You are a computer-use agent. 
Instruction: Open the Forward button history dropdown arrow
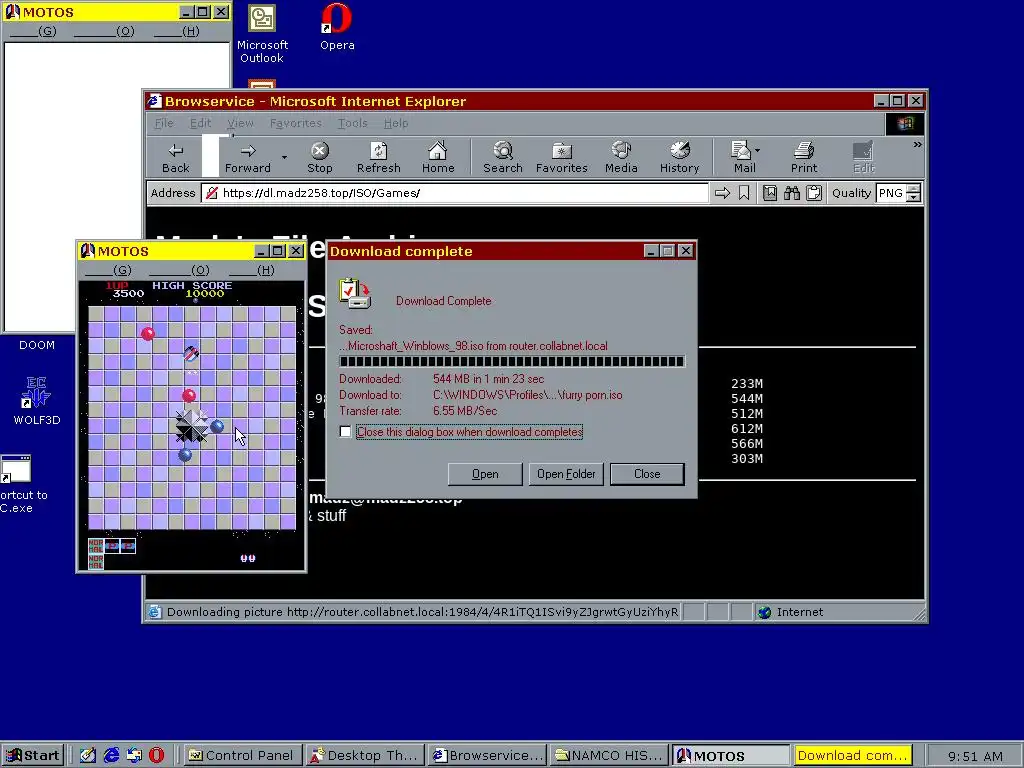(x=284, y=157)
